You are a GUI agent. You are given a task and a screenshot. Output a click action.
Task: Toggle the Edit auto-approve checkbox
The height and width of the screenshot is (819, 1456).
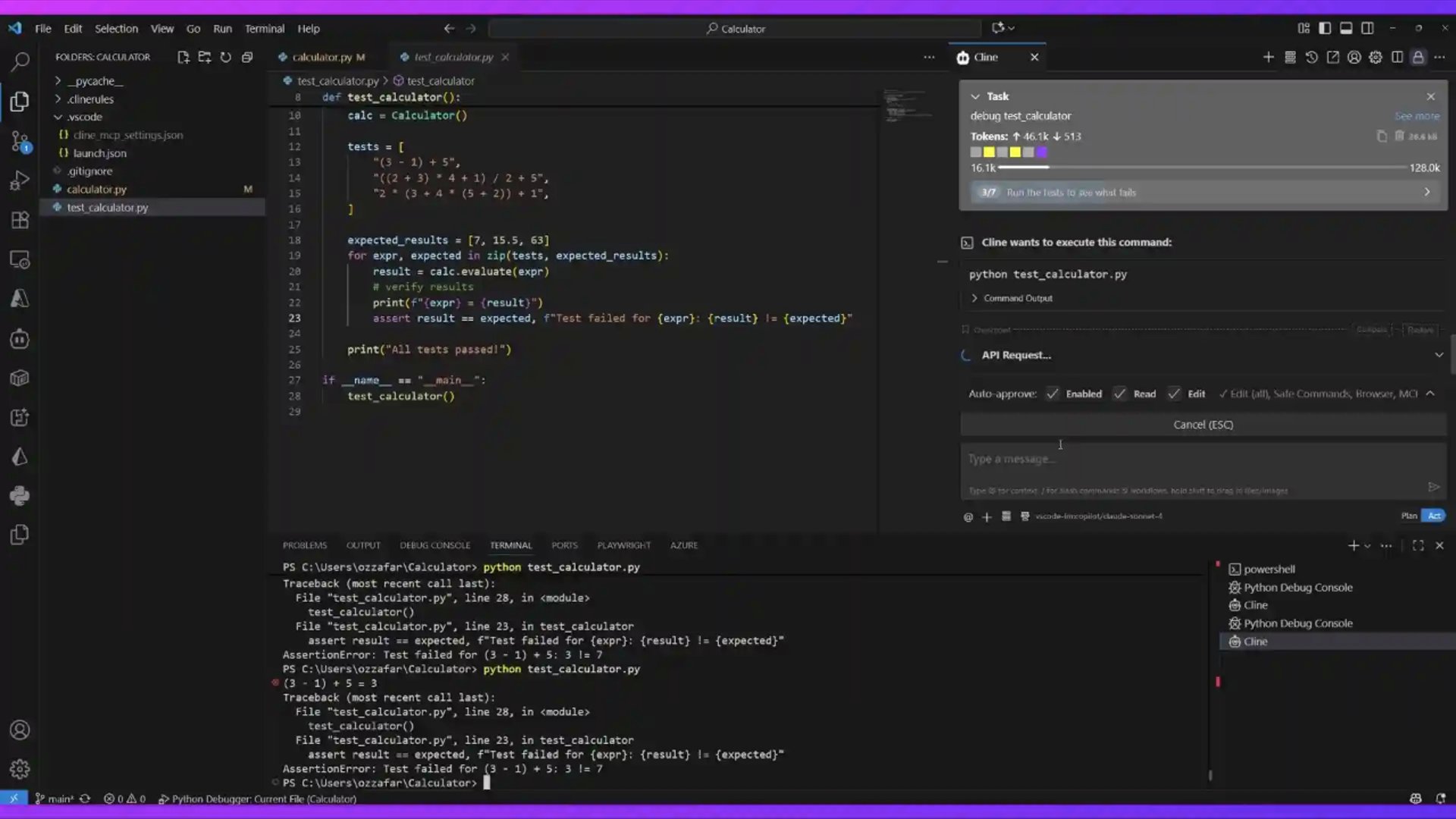[x=1174, y=394]
